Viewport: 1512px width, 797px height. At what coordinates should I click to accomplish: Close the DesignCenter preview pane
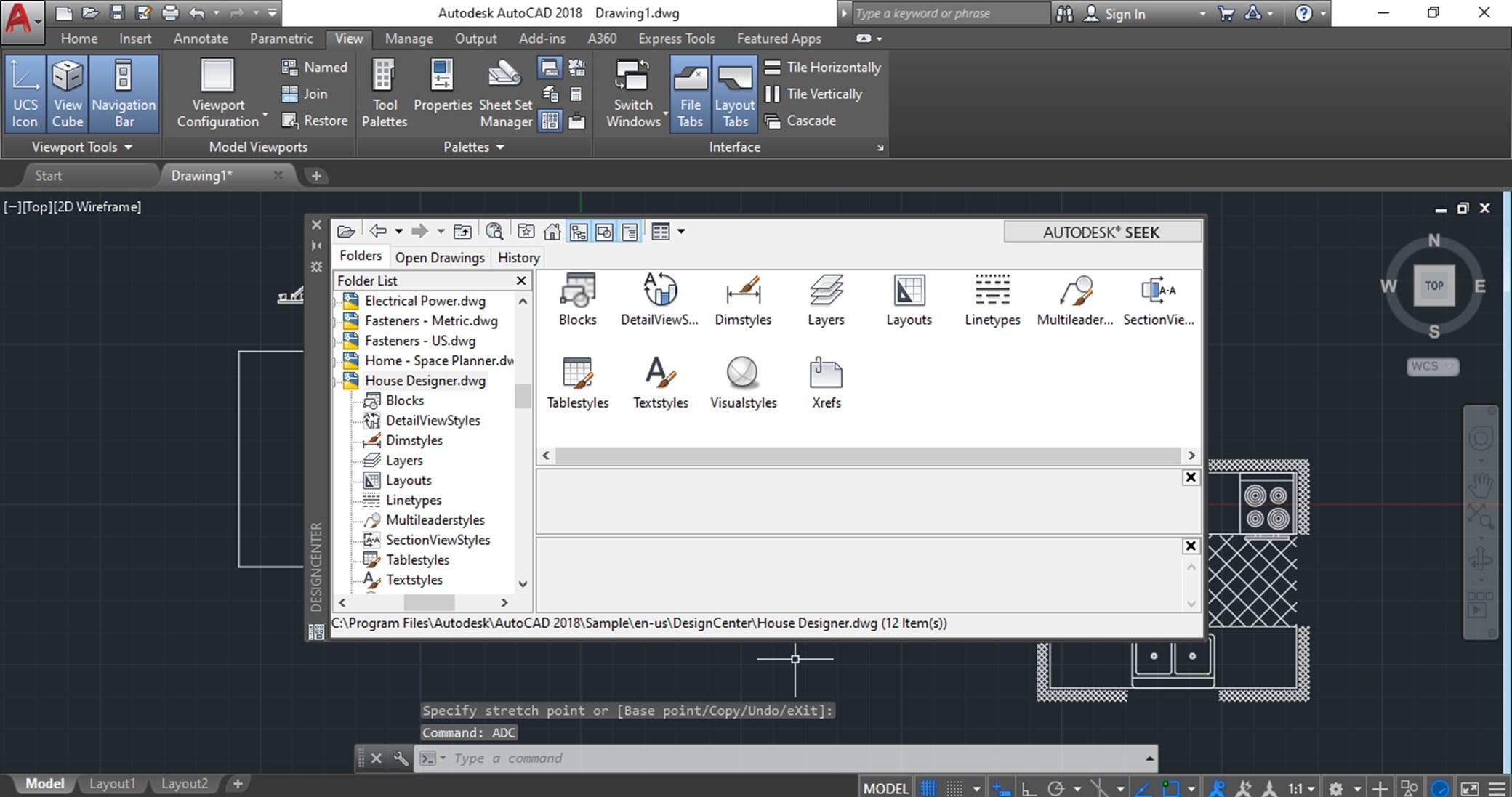[x=1191, y=477]
